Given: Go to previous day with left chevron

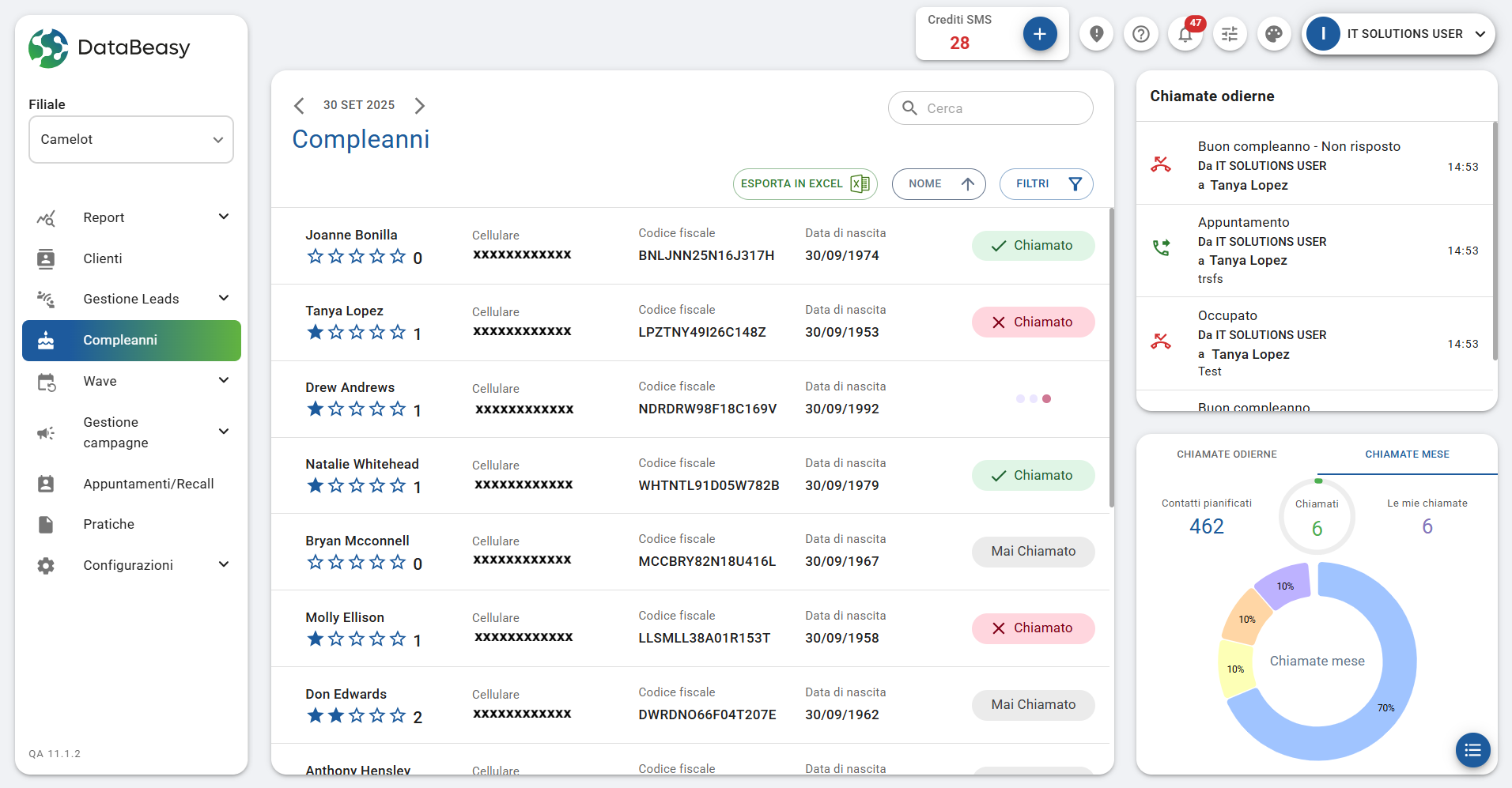Looking at the screenshot, I should coord(299,106).
